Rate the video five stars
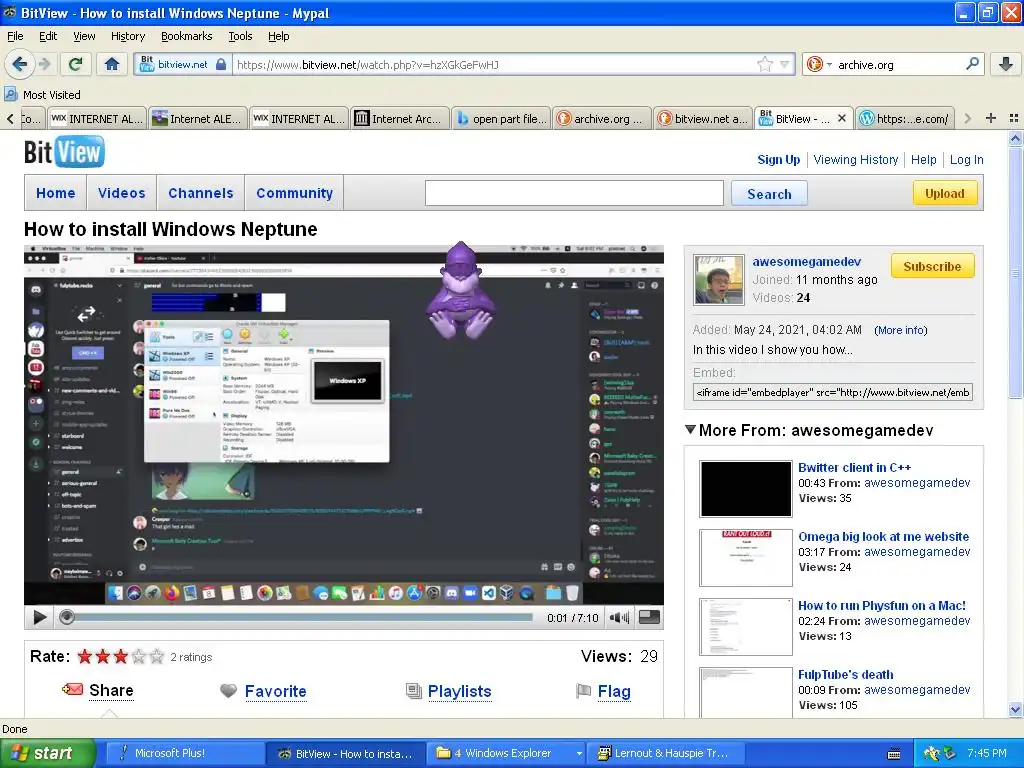The width and height of the screenshot is (1024, 768). point(157,656)
